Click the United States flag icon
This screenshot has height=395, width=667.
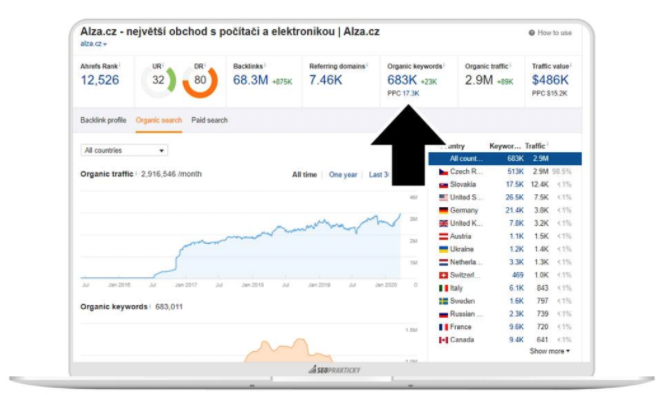click(x=443, y=198)
